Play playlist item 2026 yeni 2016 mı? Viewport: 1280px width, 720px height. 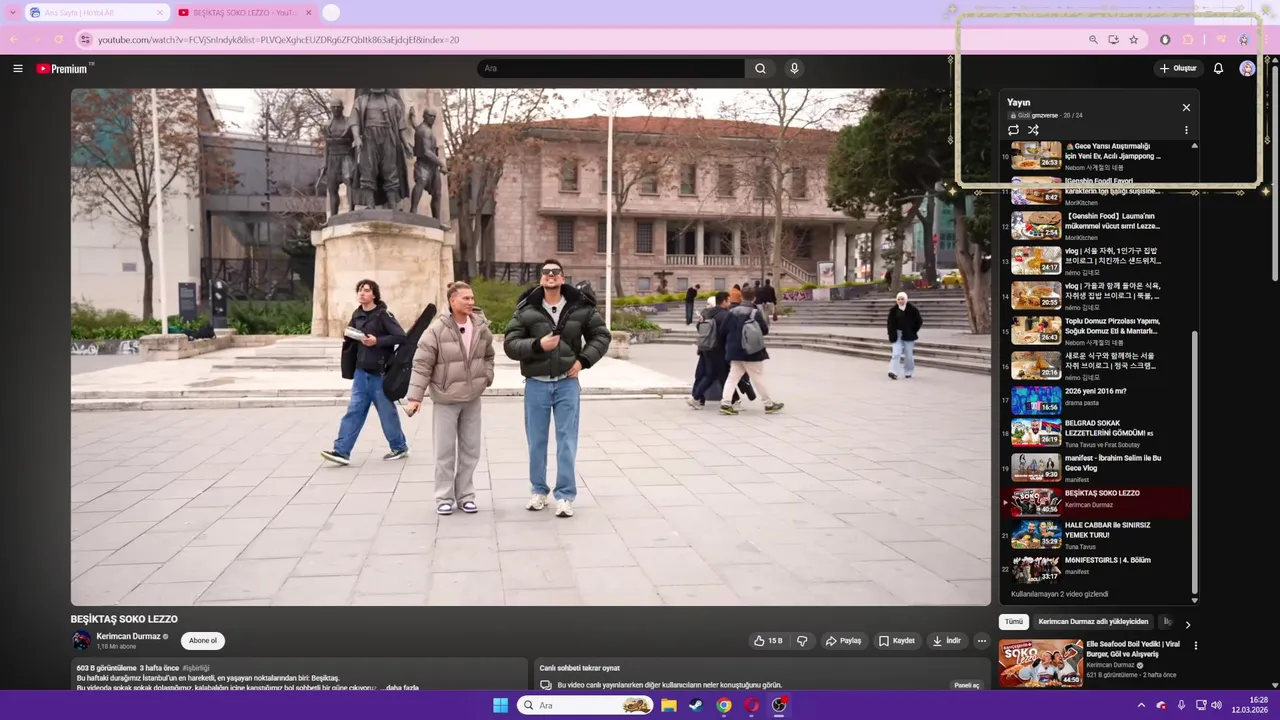click(x=1095, y=400)
